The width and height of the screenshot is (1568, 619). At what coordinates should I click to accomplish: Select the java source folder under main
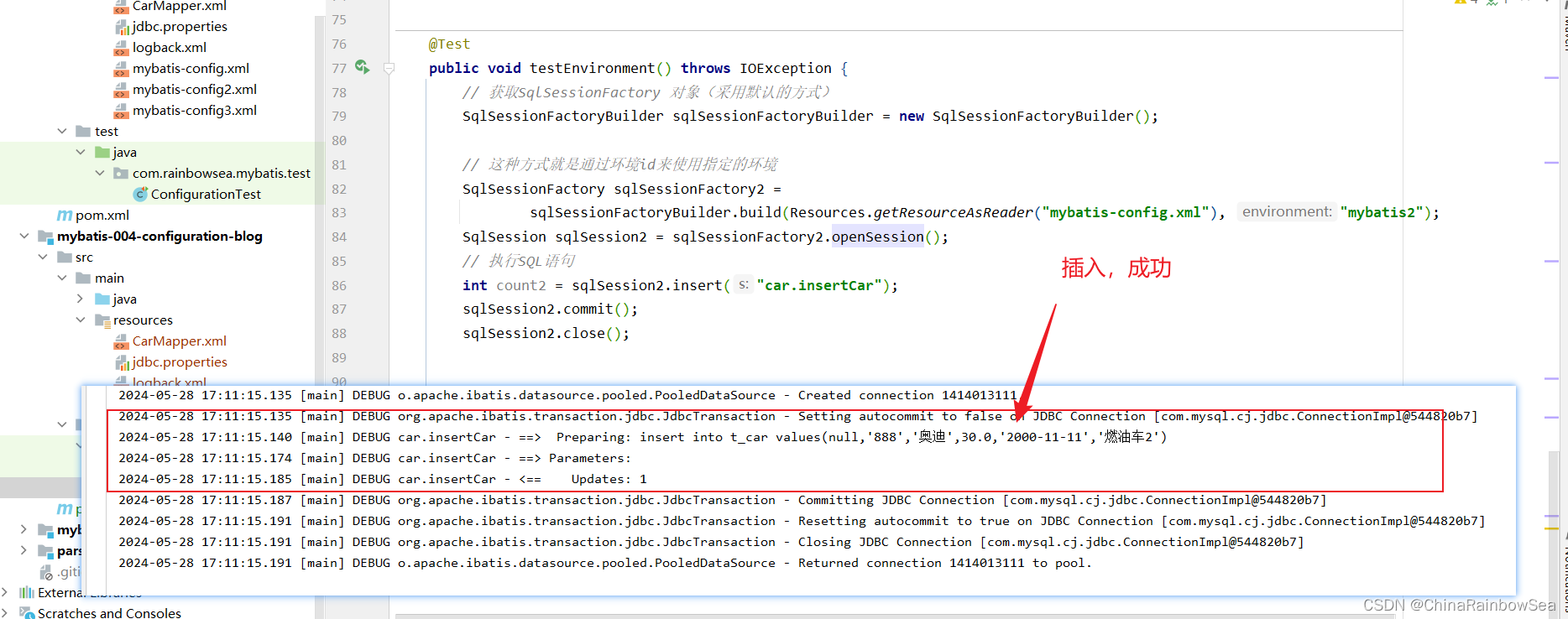(x=124, y=299)
